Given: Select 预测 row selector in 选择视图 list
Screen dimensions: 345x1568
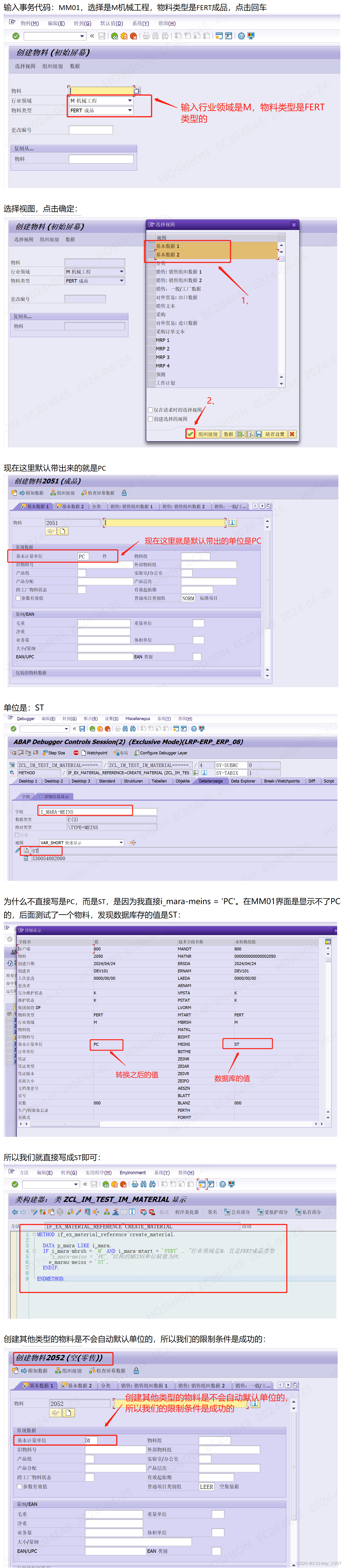Looking at the screenshot, I should pos(151,374).
